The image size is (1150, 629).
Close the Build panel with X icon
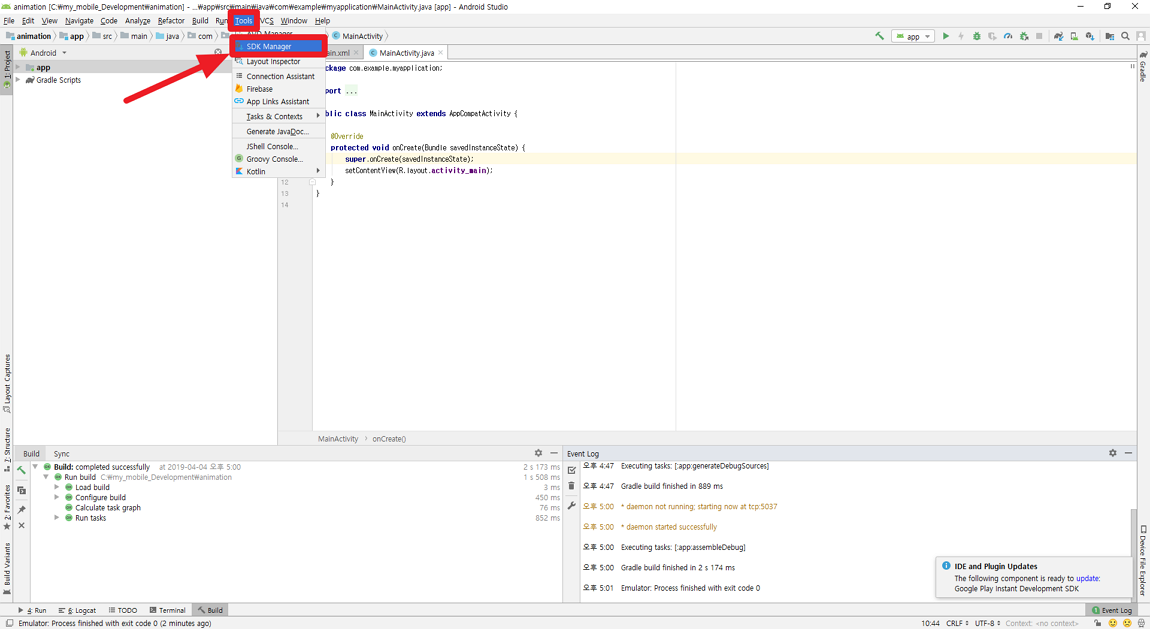pos(21,526)
